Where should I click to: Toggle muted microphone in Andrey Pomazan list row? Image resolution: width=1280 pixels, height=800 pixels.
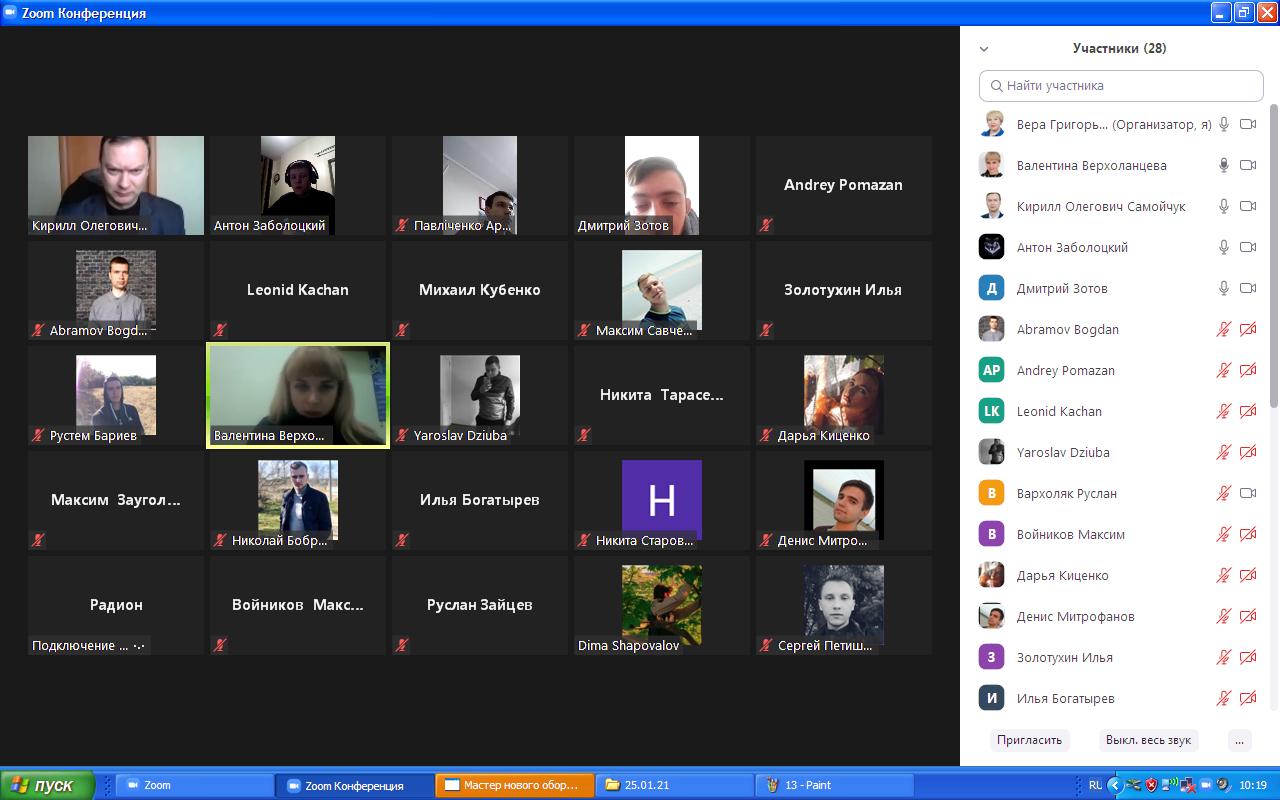click(x=1223, y=370)
